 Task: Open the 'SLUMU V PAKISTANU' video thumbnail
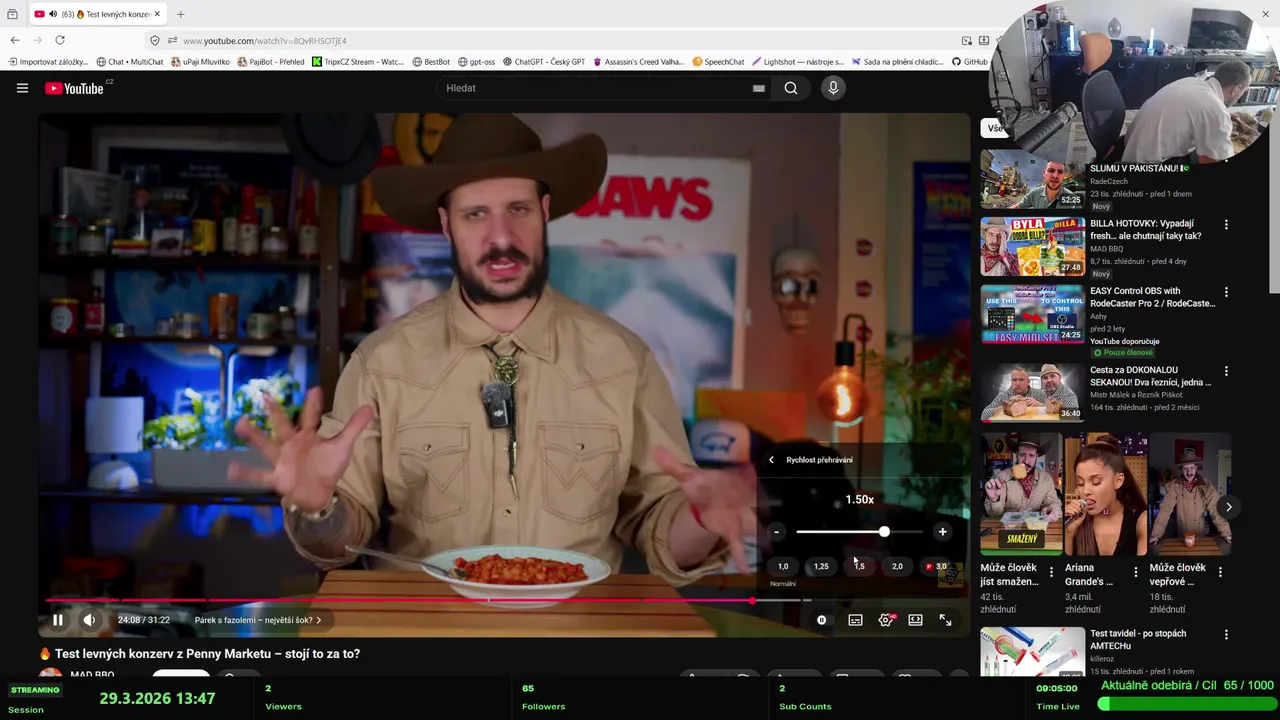pos(1032,179)
